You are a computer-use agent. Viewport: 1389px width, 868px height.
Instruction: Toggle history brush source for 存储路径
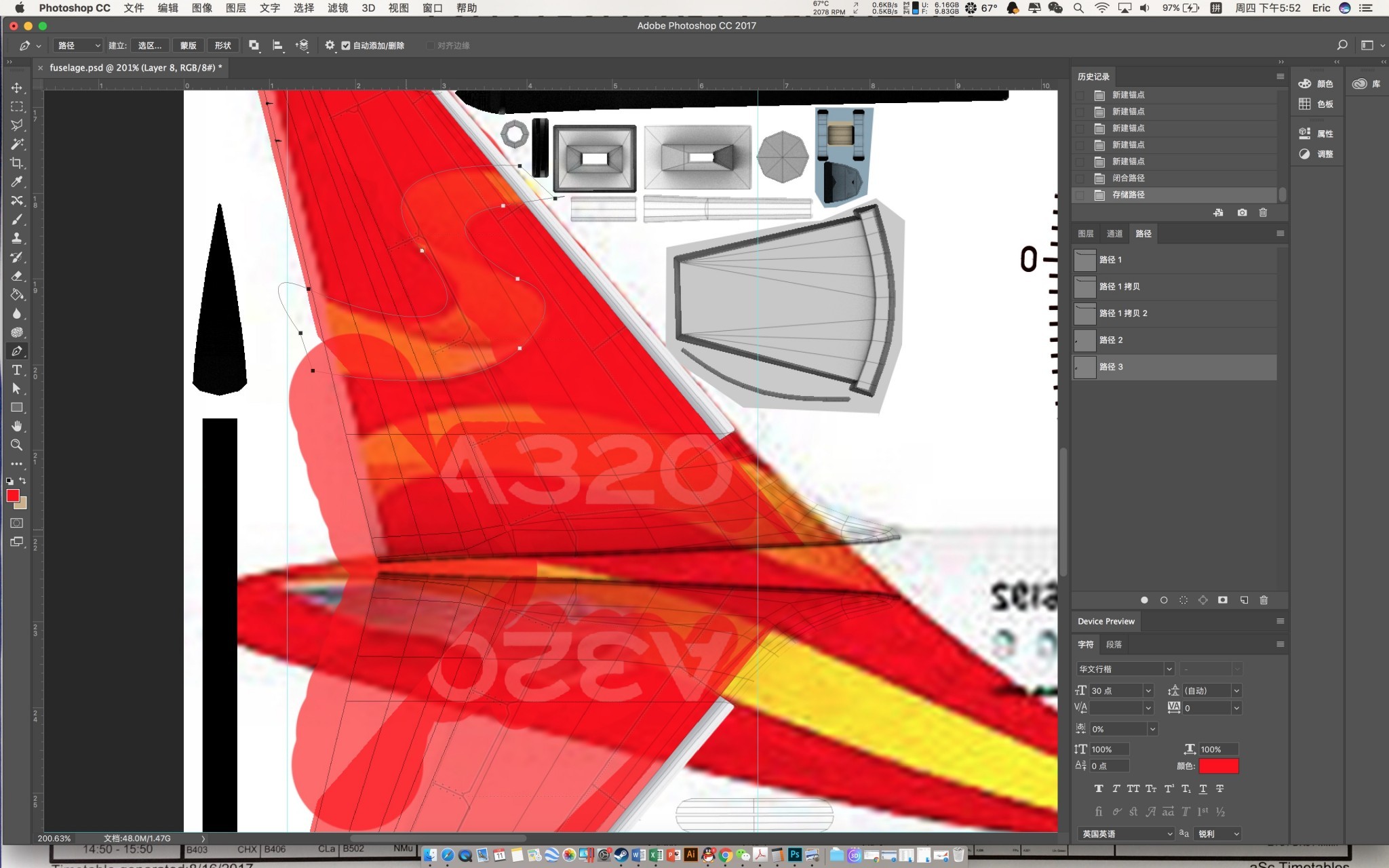pos(1080,195)
